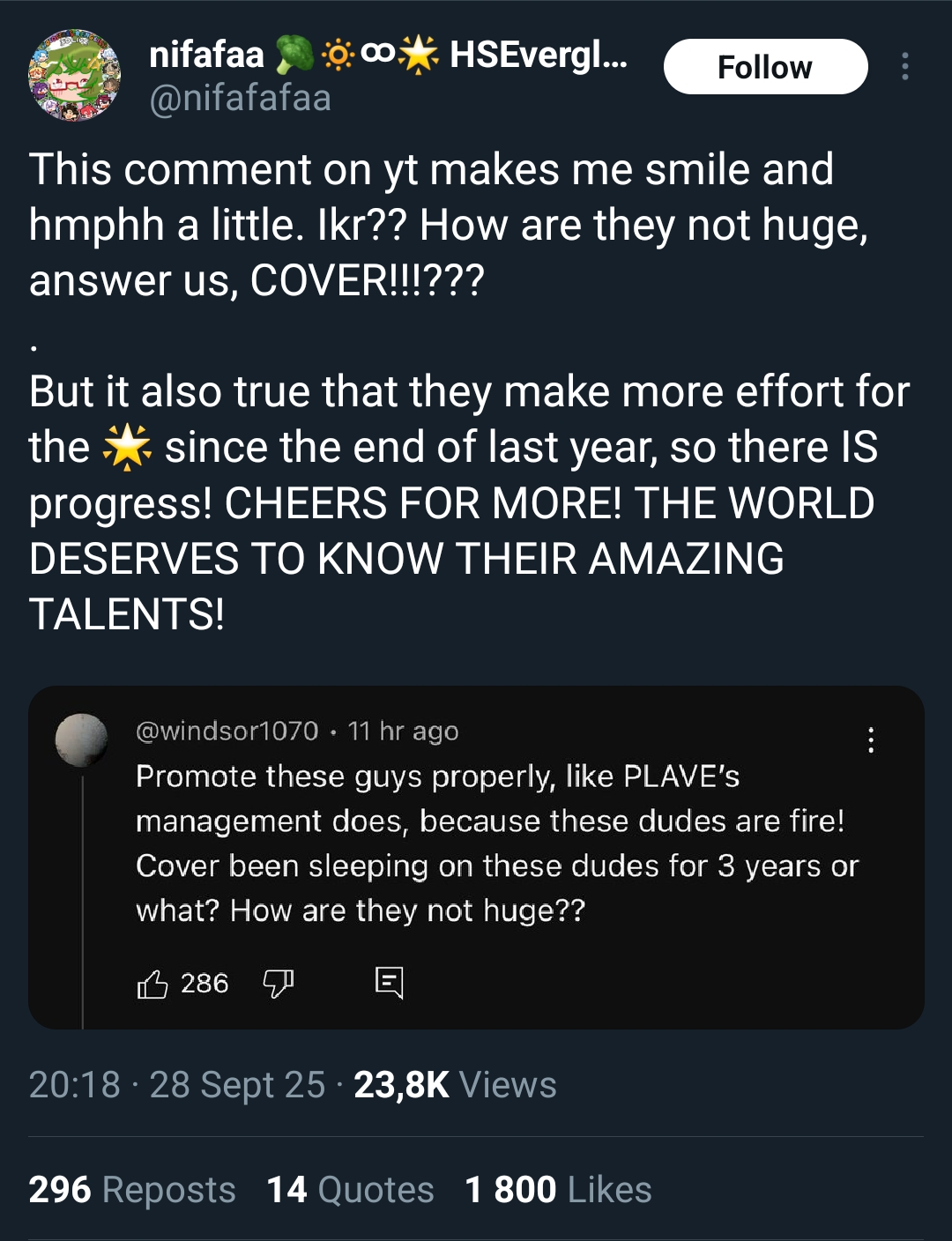This screenshot has height=1241, width=952.
Task: Click the 20:18 · 28 Sept 25 timestamp
Action: click(x=176, y=1085)
